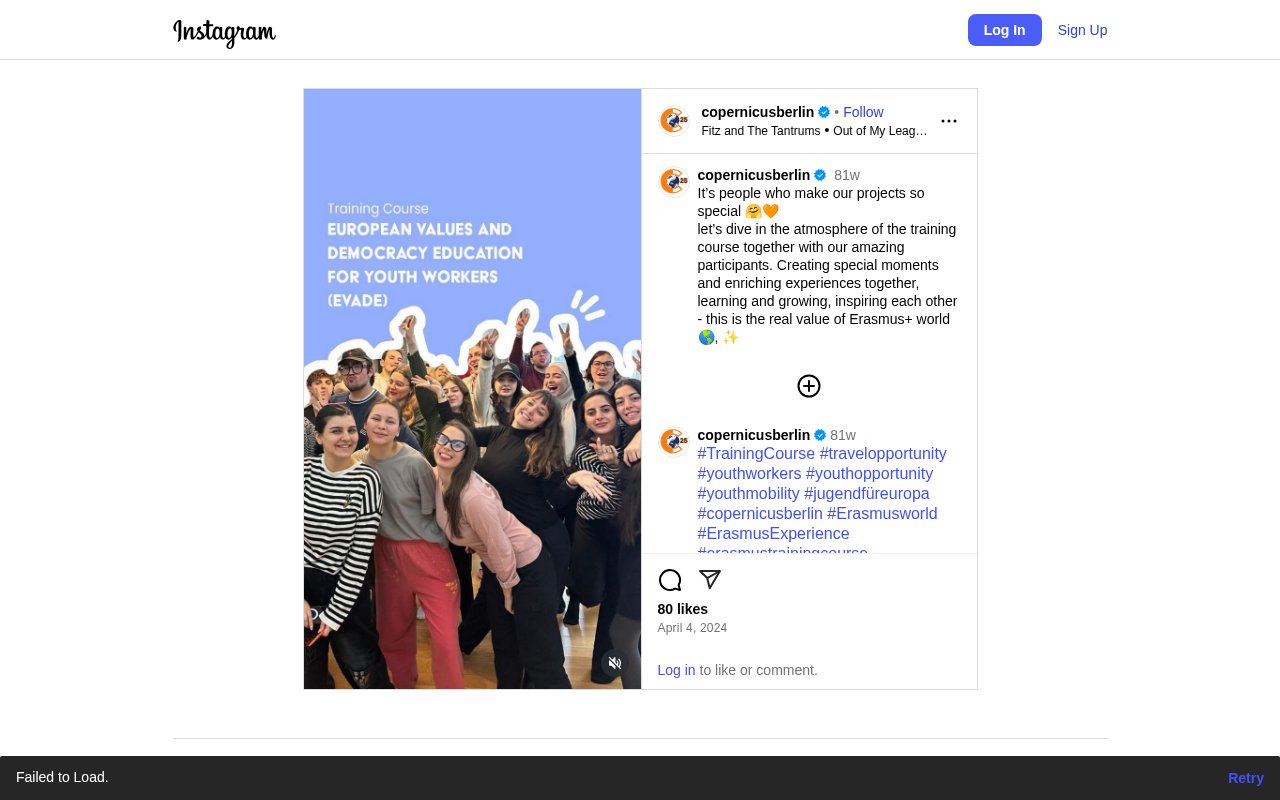View the 80 likes list

tap(682, 609)
